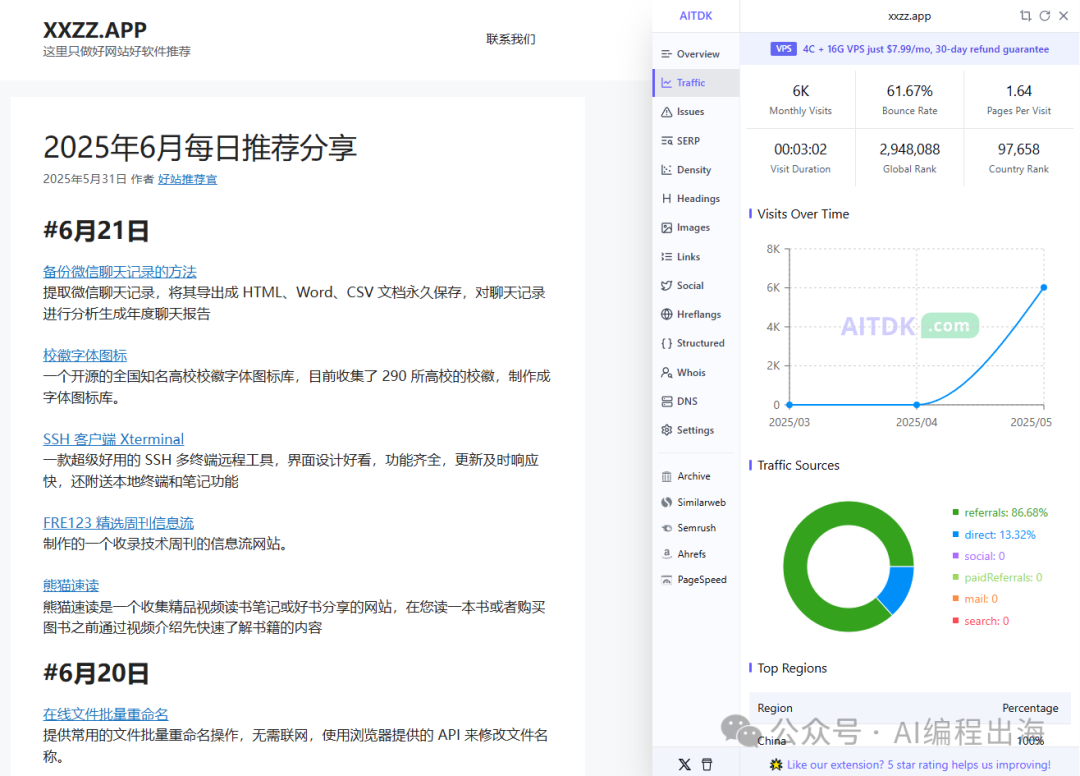Image resolution: width=1080 pixels, height=776 pixels.
Task: Click the 2025/05 data point on chart
Action: (1043, 287)
